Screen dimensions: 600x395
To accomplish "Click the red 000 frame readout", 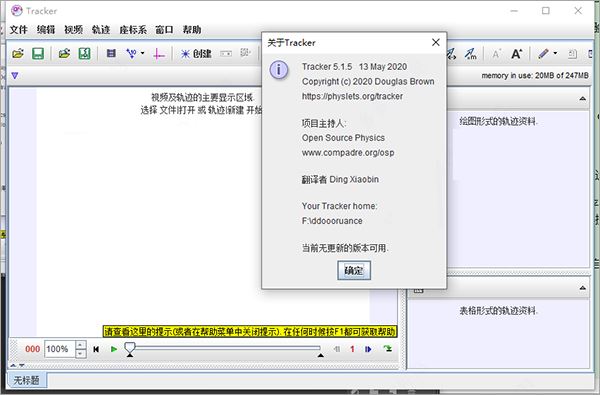I will (x=33, y=349).
